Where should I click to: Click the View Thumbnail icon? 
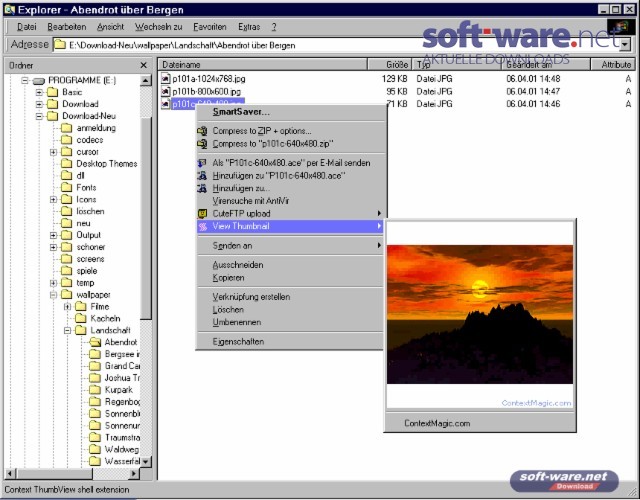[x=202, y=226]
